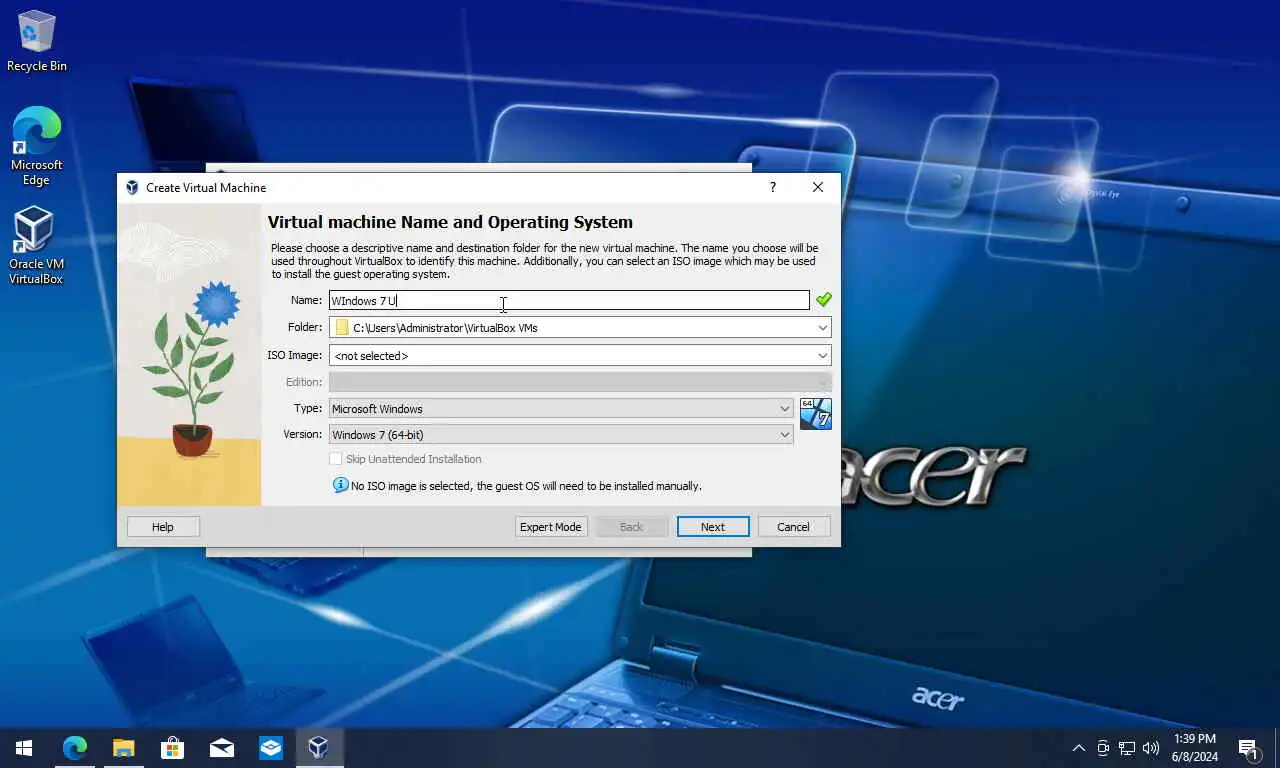Open File Explorer from the taskbar
The image size is (1280, 768).
coord(123,747)
